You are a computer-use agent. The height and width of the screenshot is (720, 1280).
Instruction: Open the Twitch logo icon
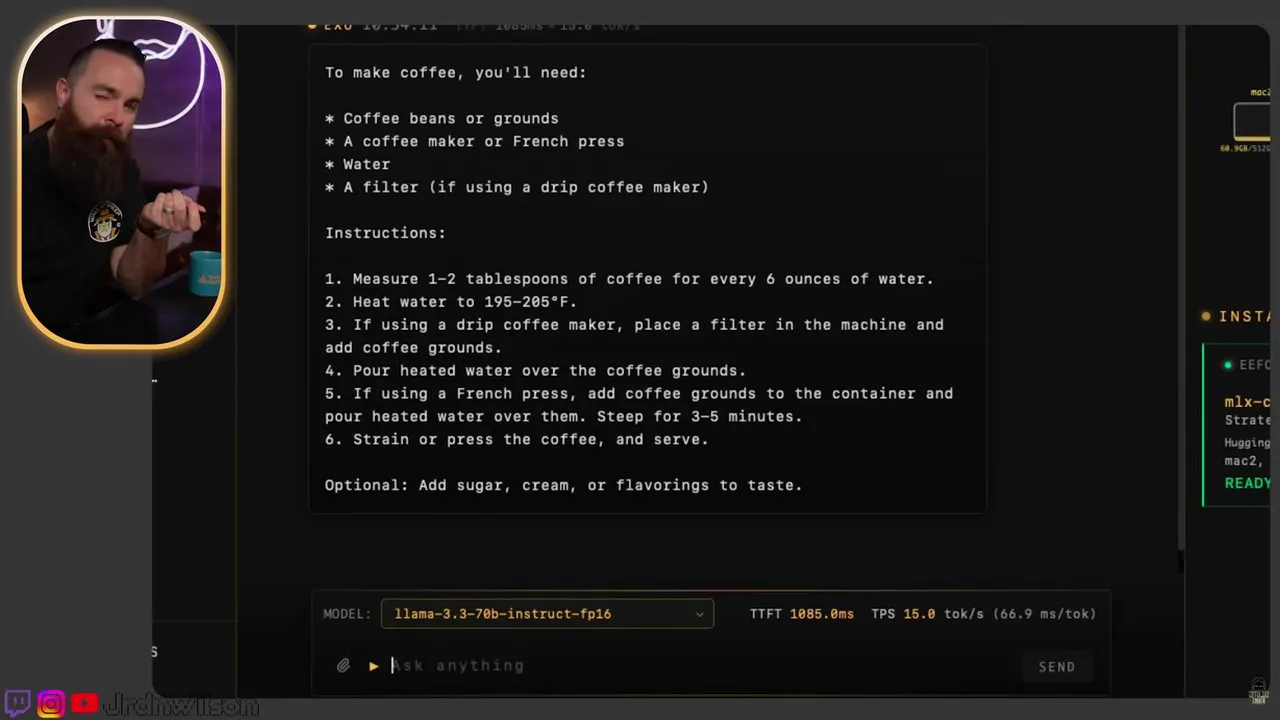[x=18, y=703]
